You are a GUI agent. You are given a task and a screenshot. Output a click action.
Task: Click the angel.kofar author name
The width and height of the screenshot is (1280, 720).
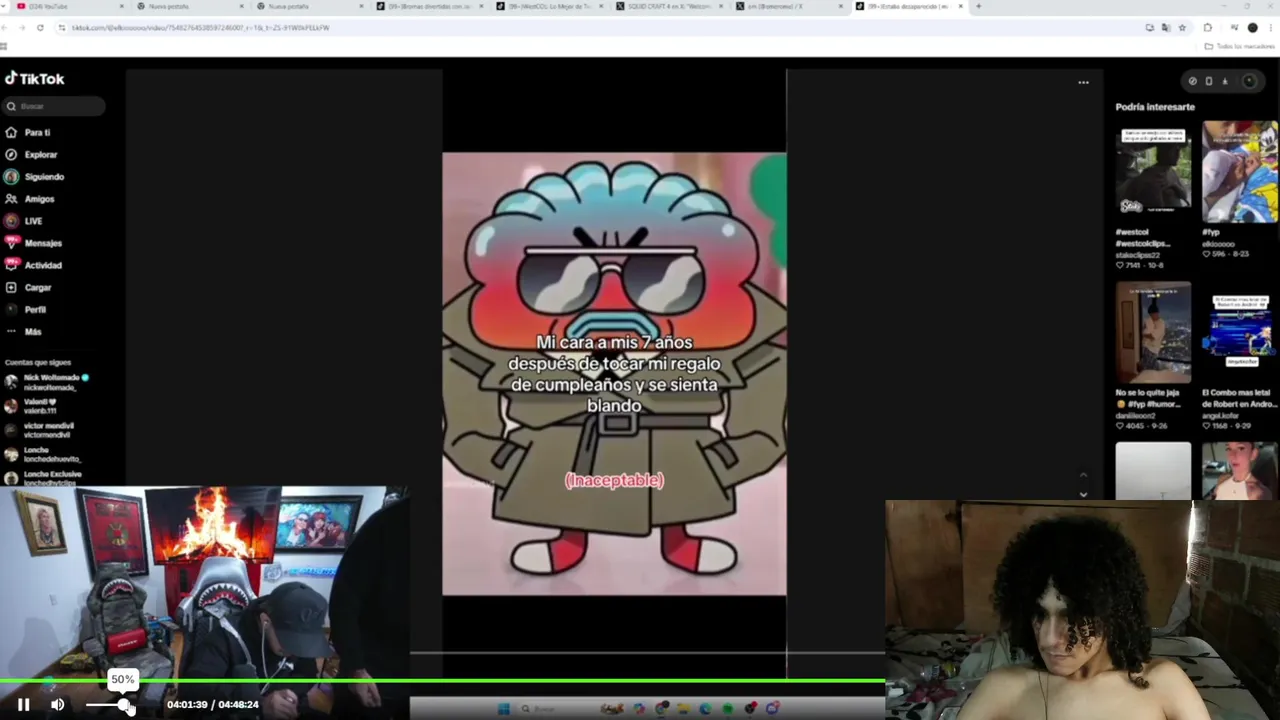[x=1221, y=415]
